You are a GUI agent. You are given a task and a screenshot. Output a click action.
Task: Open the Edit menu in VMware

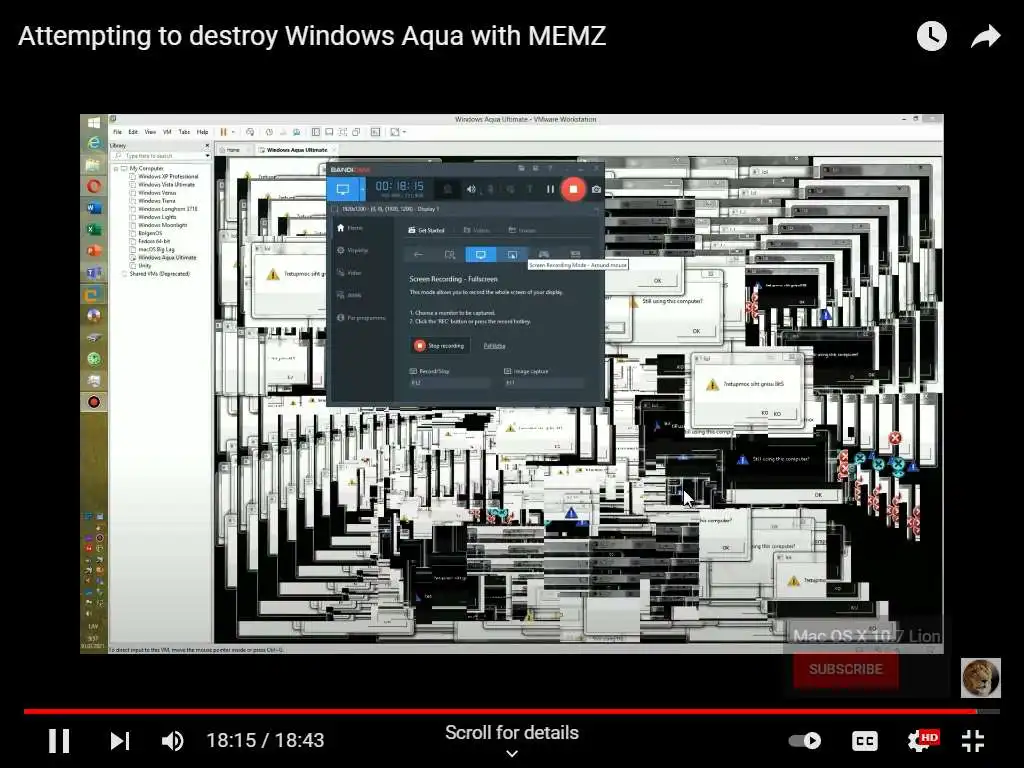point(133,132)
